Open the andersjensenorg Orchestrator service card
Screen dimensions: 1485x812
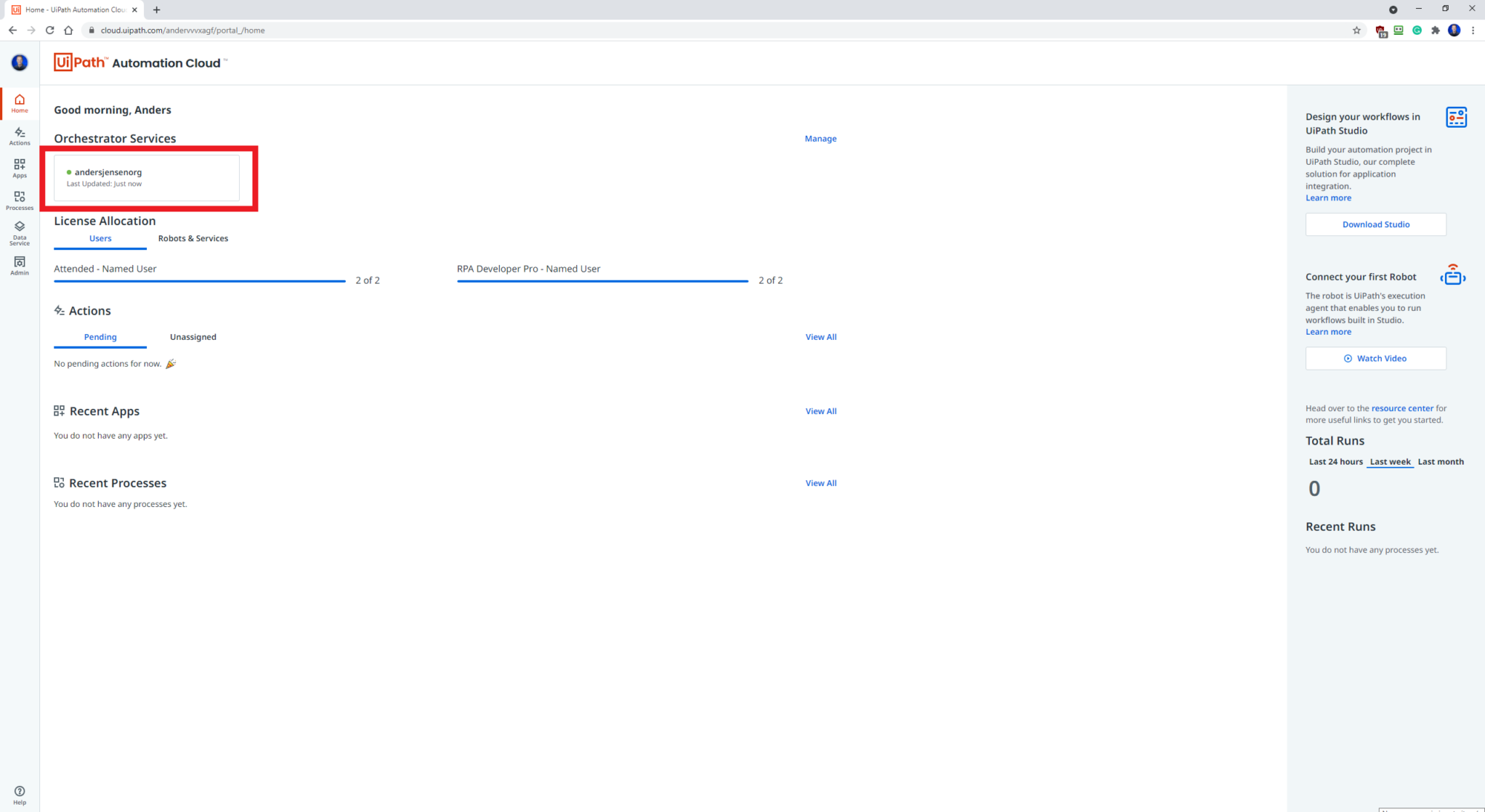click(x=146, y=177)
